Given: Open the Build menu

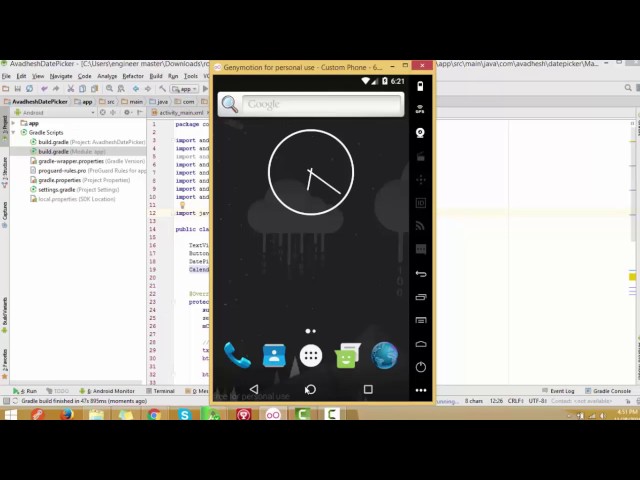Looking at the screenshot, I should click(x=156, y=76).
